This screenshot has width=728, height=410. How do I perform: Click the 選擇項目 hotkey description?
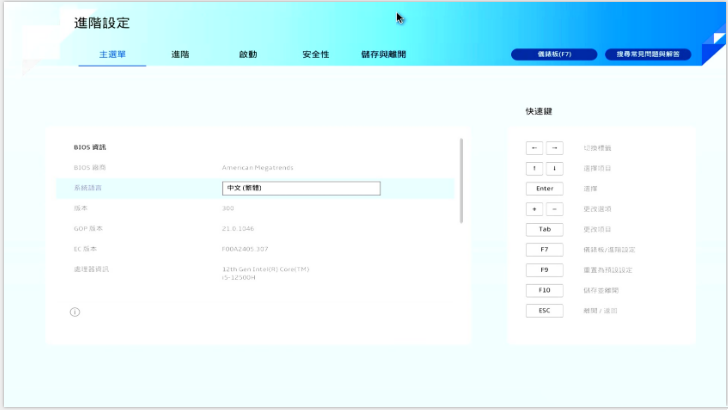[597, 169]
